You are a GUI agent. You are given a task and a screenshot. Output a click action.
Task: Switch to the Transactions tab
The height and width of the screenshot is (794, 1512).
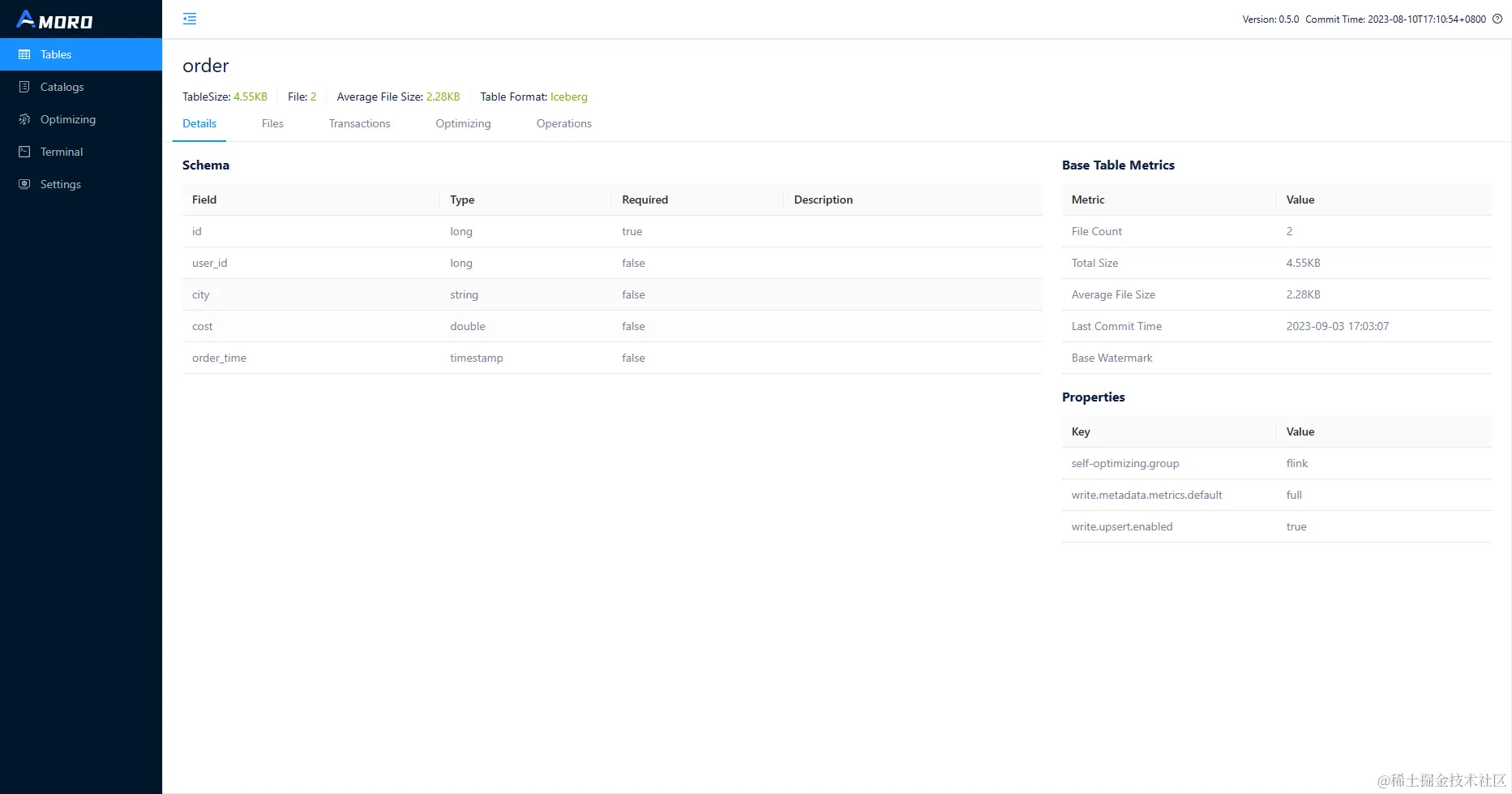tap(359, 123)
